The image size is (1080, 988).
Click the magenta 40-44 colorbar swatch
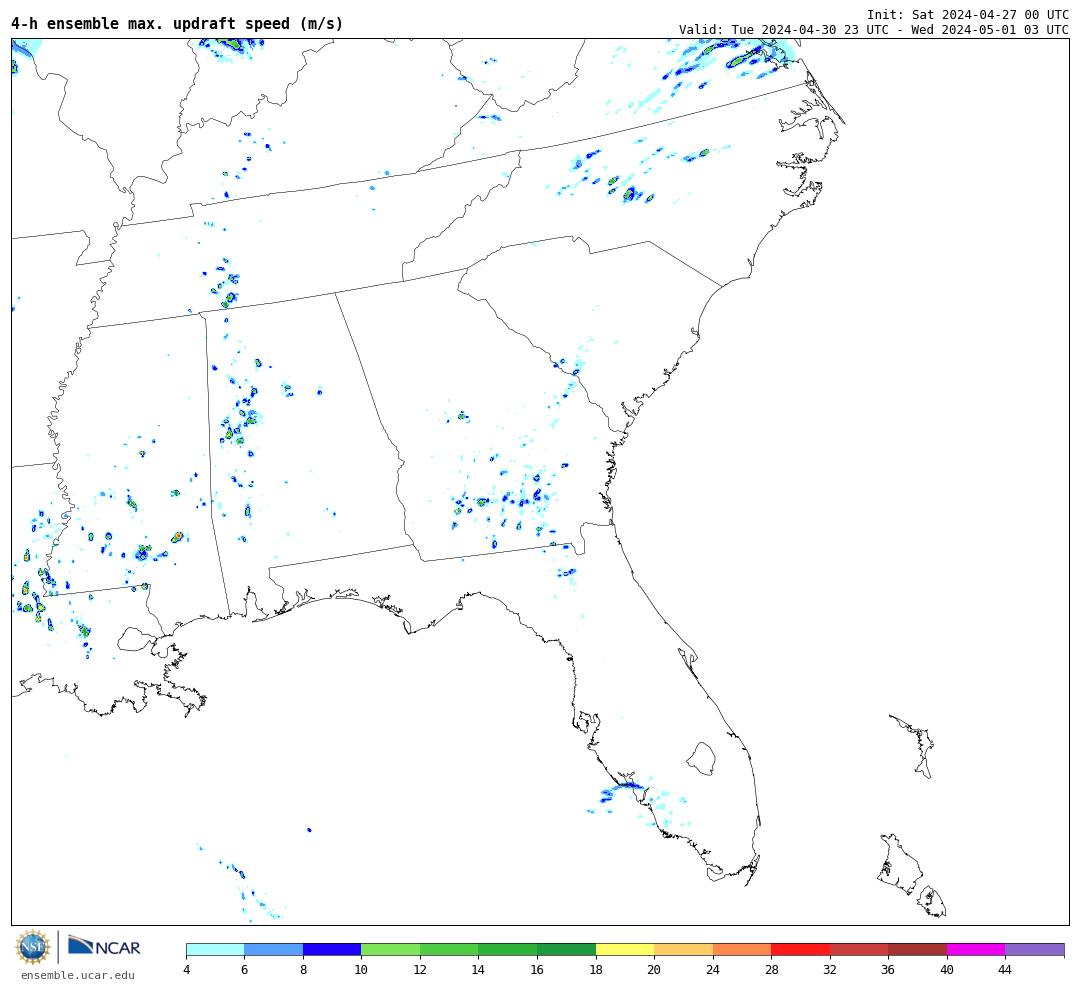[x=976, y=949]
